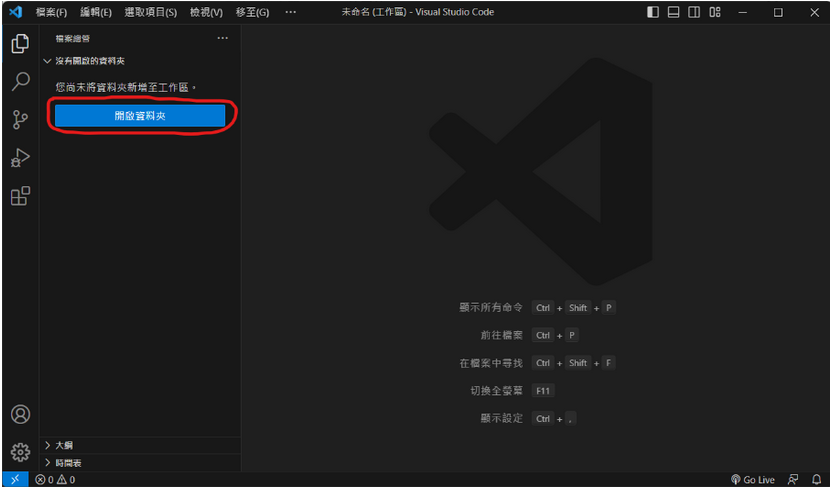
Task: Click the 您尚未將資料夾新增至工作區 message text
Action: coord(126,88)
